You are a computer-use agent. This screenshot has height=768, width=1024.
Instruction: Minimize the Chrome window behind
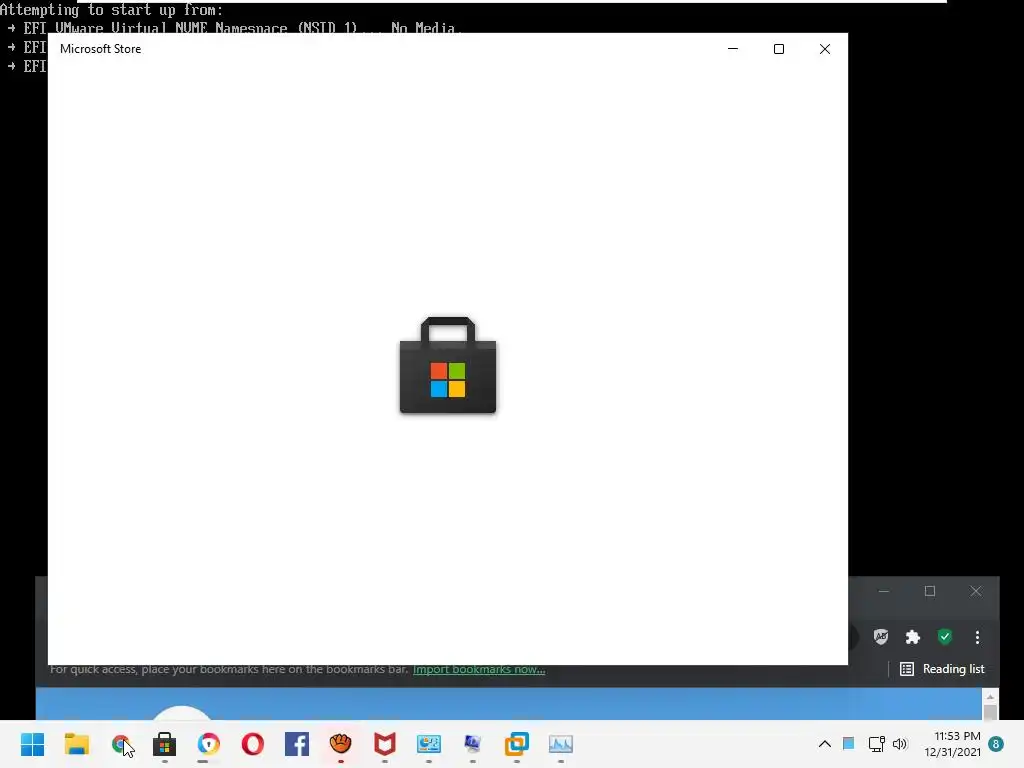point(884,591)
